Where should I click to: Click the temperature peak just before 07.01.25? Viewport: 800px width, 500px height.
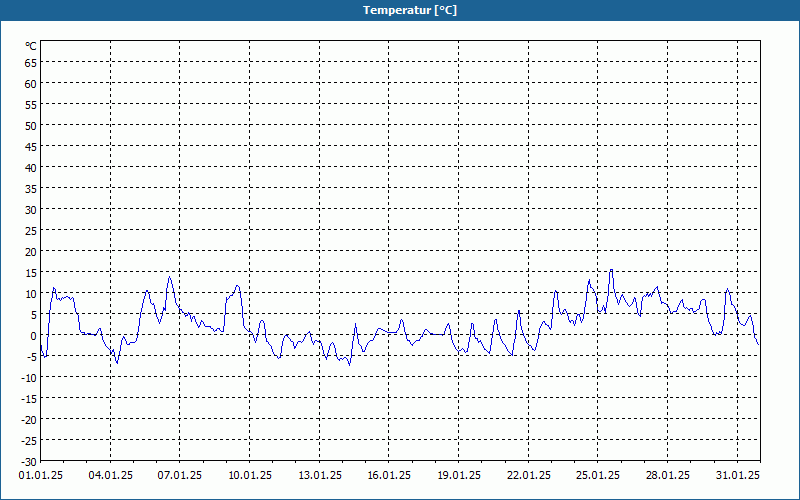coord(169,277)
